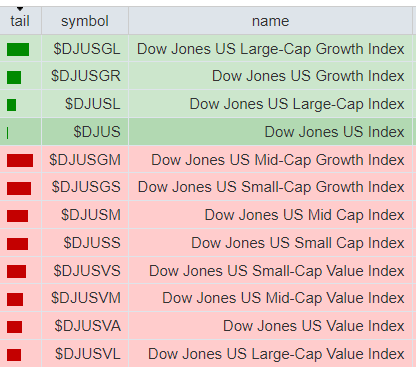
Task: Select the $DJUSM symbol cell
Action: pos(85,215)
